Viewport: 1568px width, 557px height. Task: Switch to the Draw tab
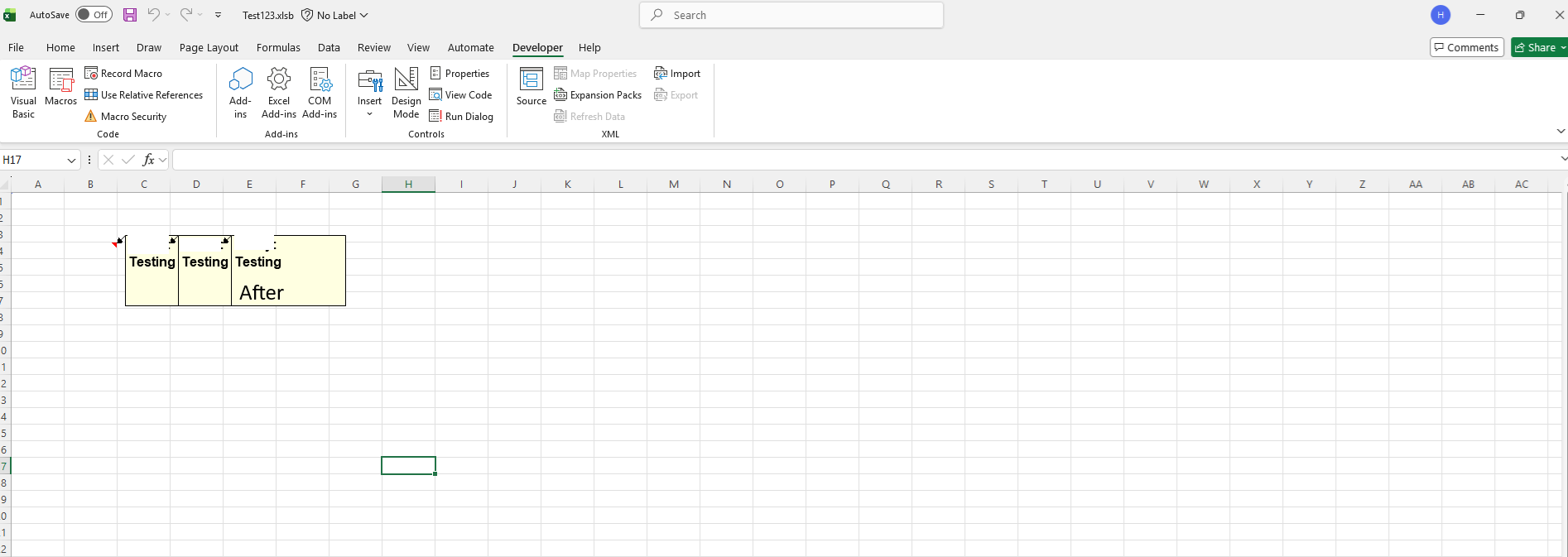click(x=149, y=47)
